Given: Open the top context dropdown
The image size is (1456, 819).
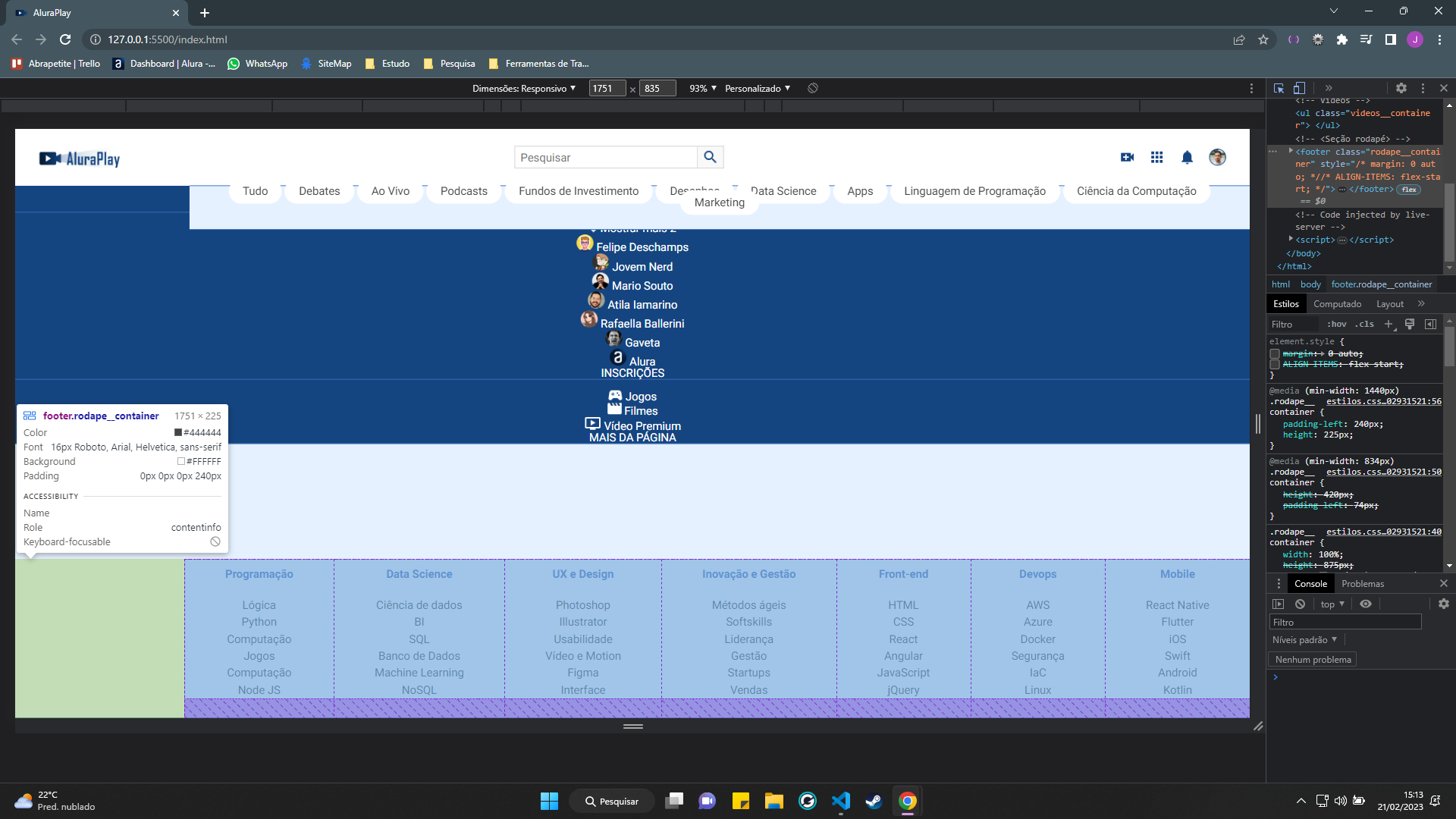Looking at the screenshot, I should click(1332, 604).
